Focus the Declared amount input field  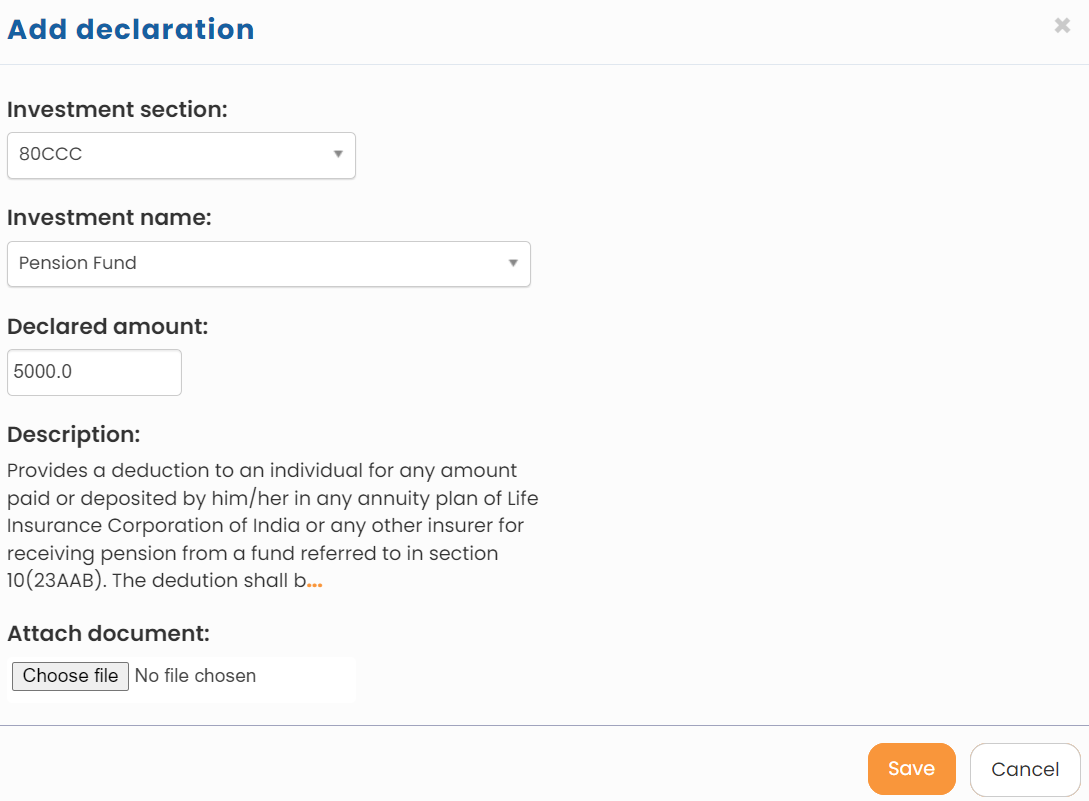(x=94, y=372)
